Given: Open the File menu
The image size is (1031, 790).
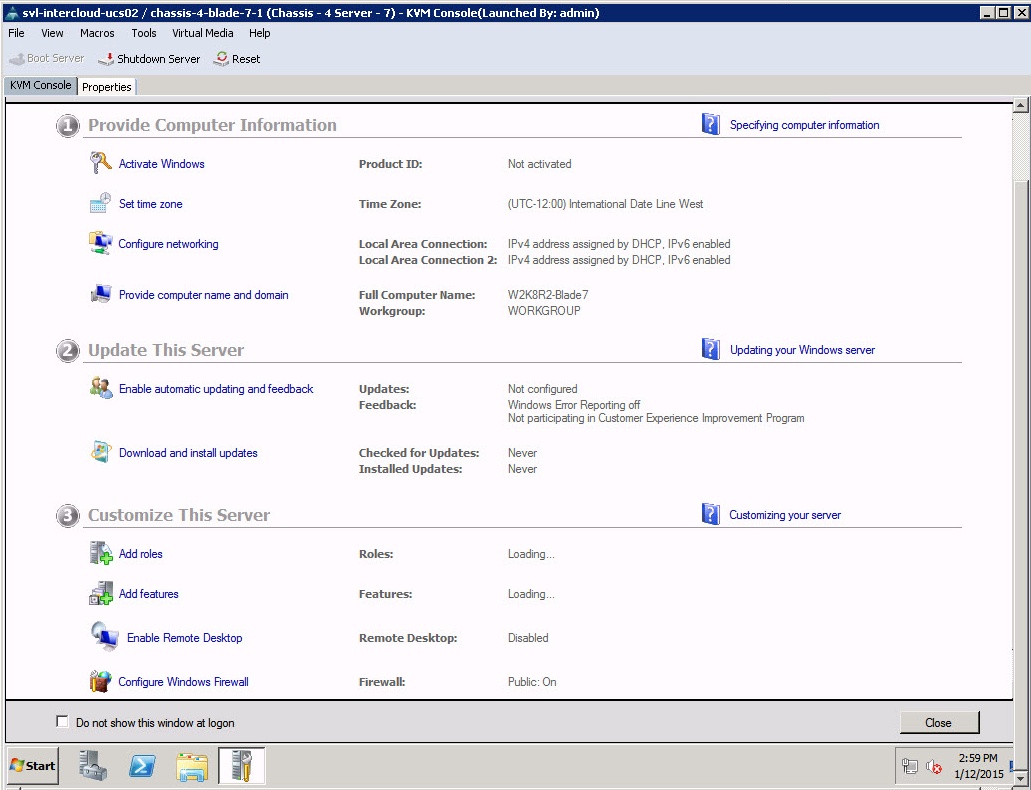Looking at the screenshot, I should 16,33.
